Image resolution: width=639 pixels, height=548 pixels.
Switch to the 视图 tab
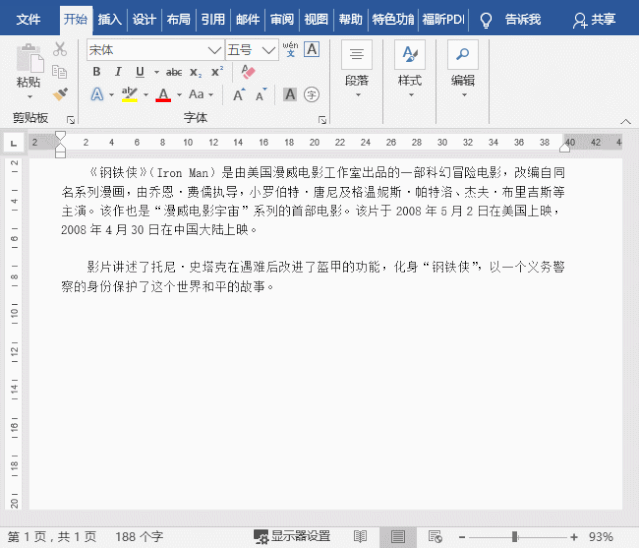coord(316,19)
